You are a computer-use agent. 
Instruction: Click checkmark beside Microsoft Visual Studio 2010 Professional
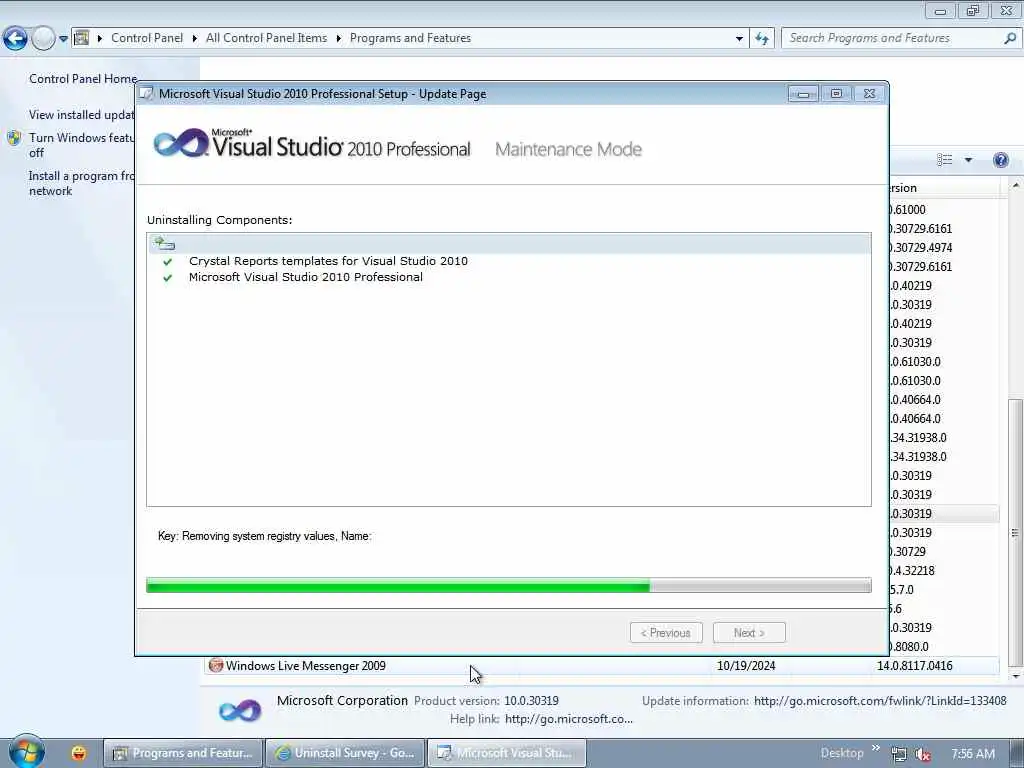tap(168, 278)
